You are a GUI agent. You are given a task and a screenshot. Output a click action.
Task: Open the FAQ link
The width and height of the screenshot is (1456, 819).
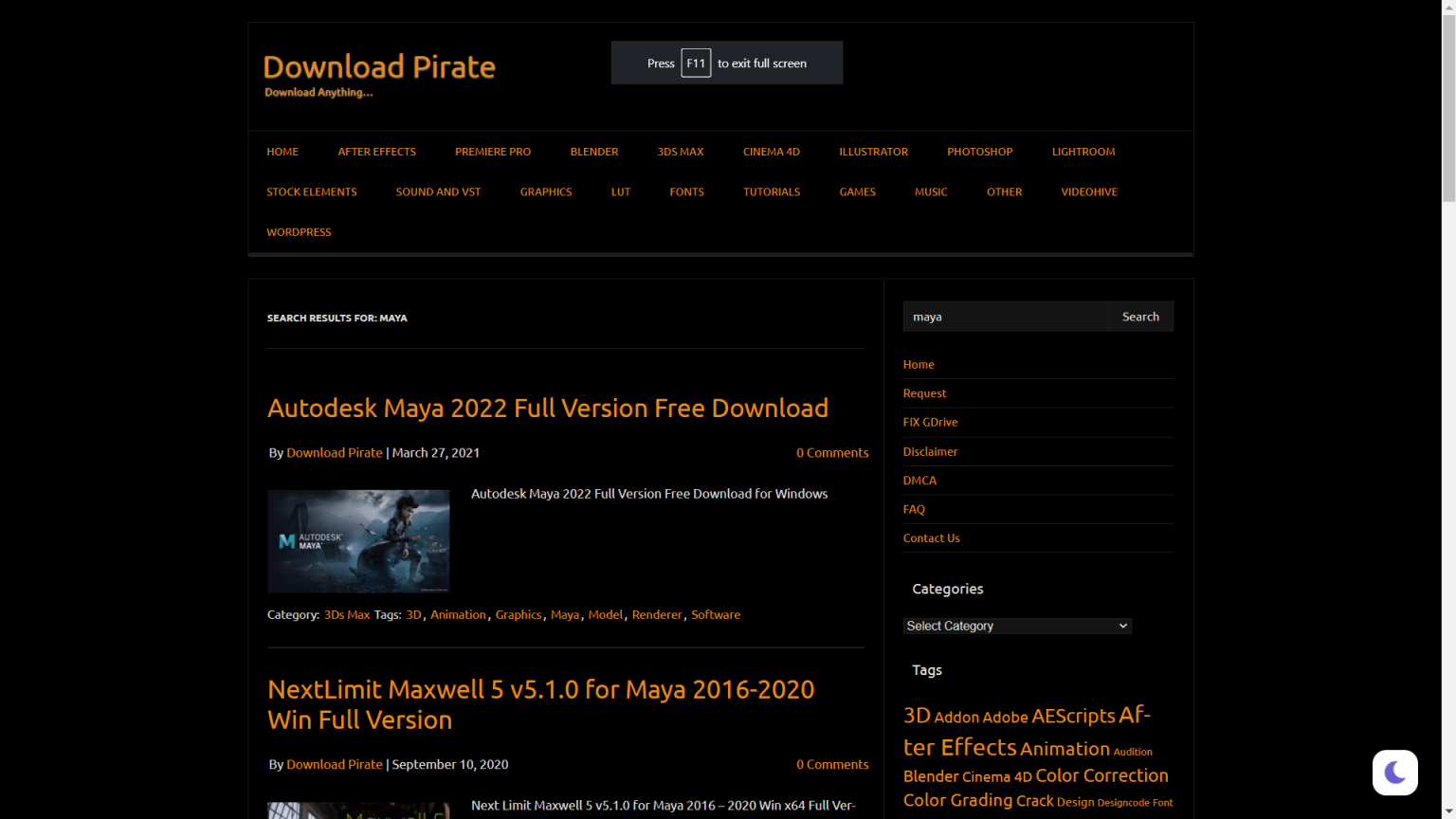click(x=914, y=509)
